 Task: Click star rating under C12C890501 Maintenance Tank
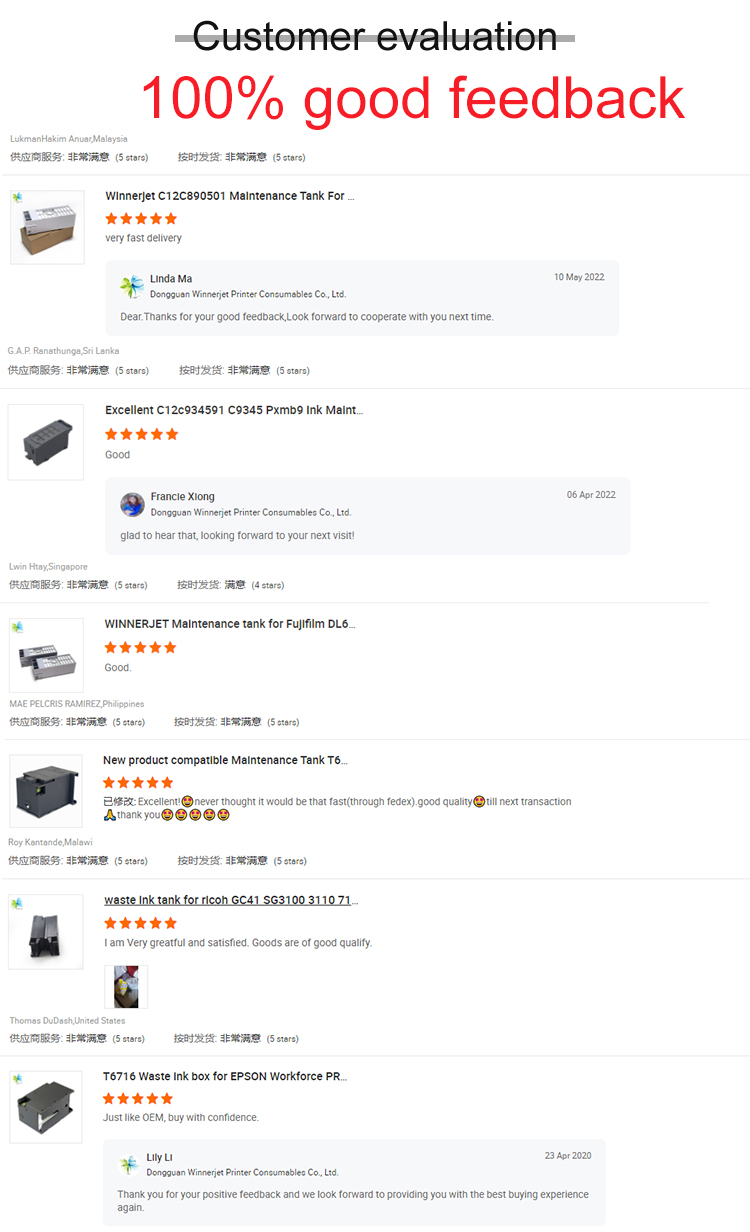pos(141,218)
